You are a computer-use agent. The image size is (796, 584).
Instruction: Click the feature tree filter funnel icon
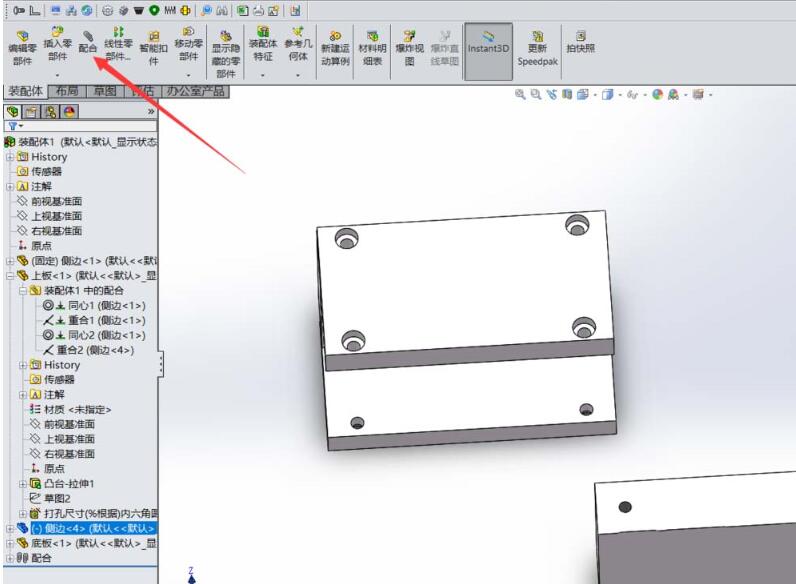coord(12,127)
